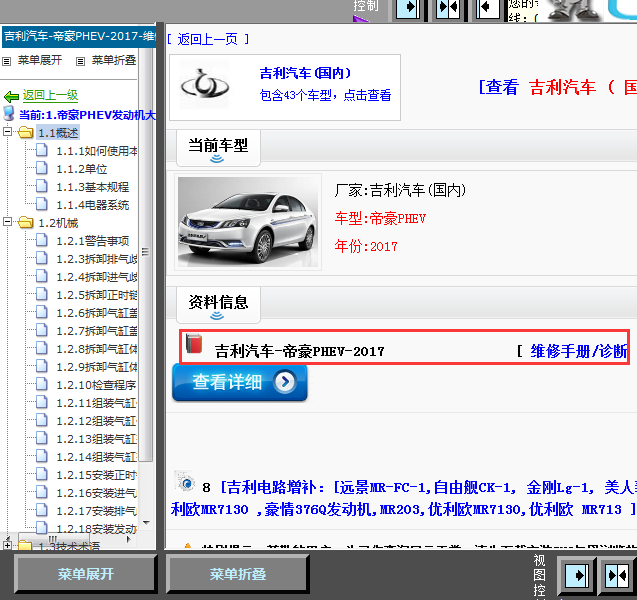The width and height of the screenshot is (637, 600).
Task: Click the 返回上一页 link
Action: click(x=208, y=39)
